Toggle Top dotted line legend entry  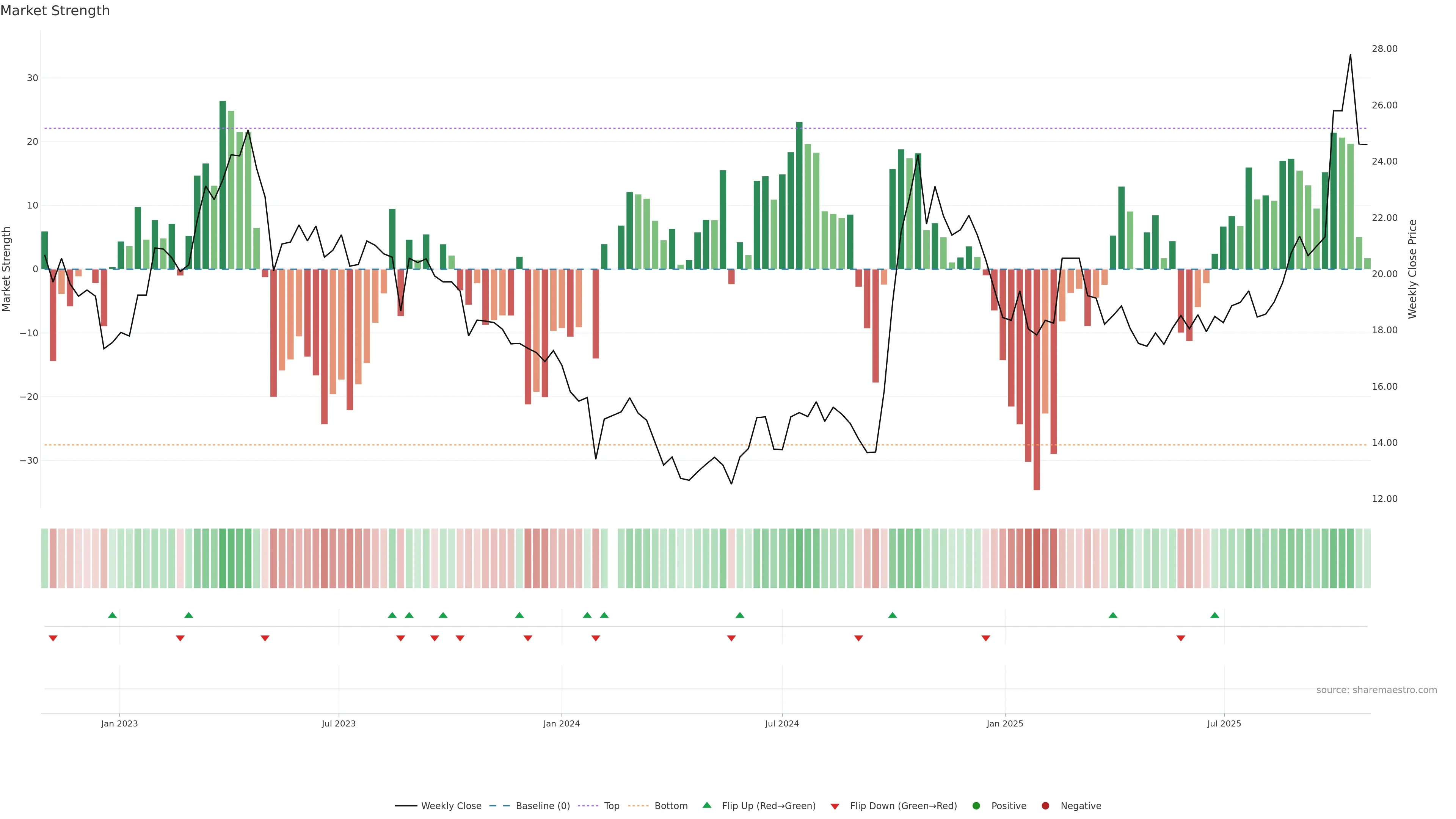click(x=611, y=806)
